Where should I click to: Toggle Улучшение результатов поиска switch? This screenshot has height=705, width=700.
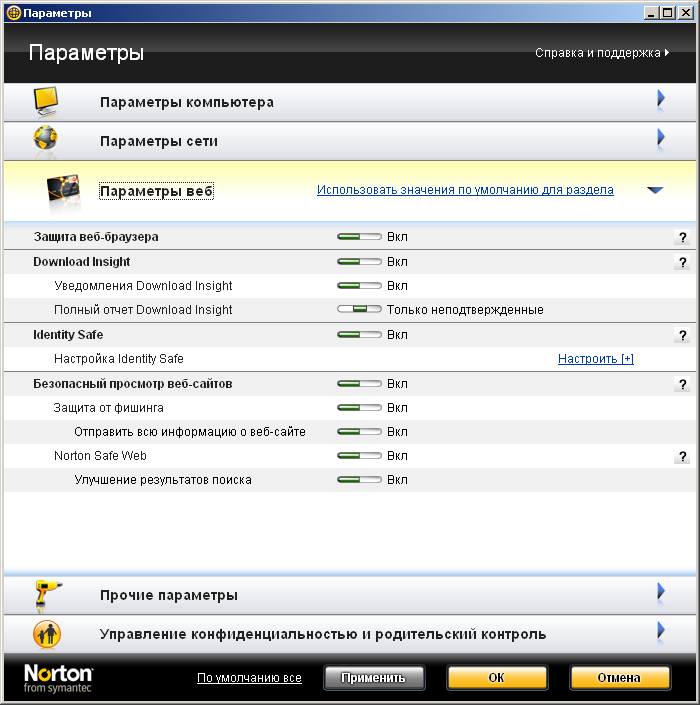(359, 480)
